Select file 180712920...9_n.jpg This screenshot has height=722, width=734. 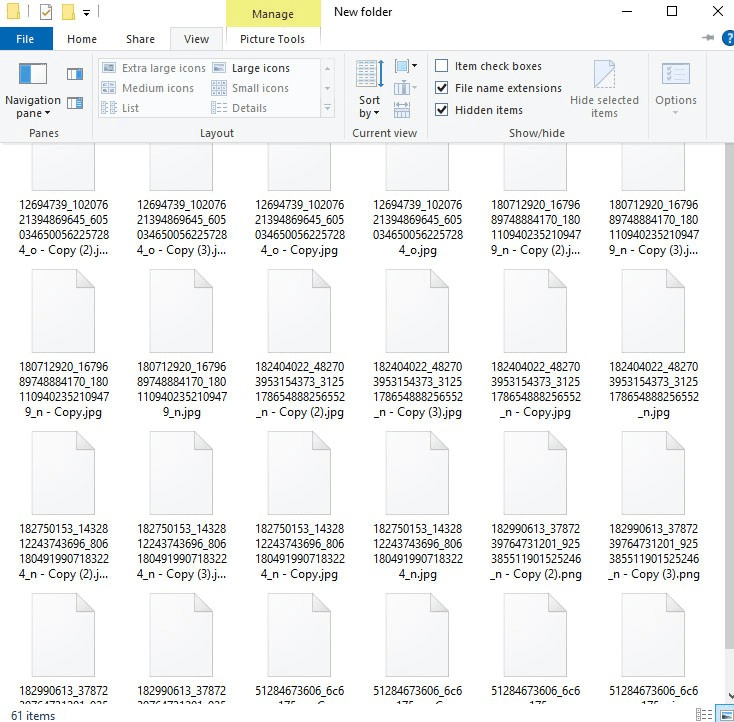182,344
